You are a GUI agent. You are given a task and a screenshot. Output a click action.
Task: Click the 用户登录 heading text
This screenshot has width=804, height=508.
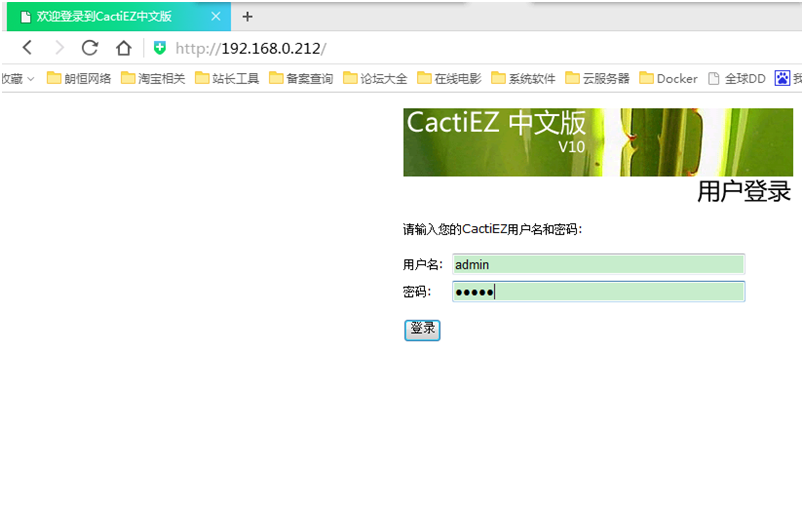(743, 191)
